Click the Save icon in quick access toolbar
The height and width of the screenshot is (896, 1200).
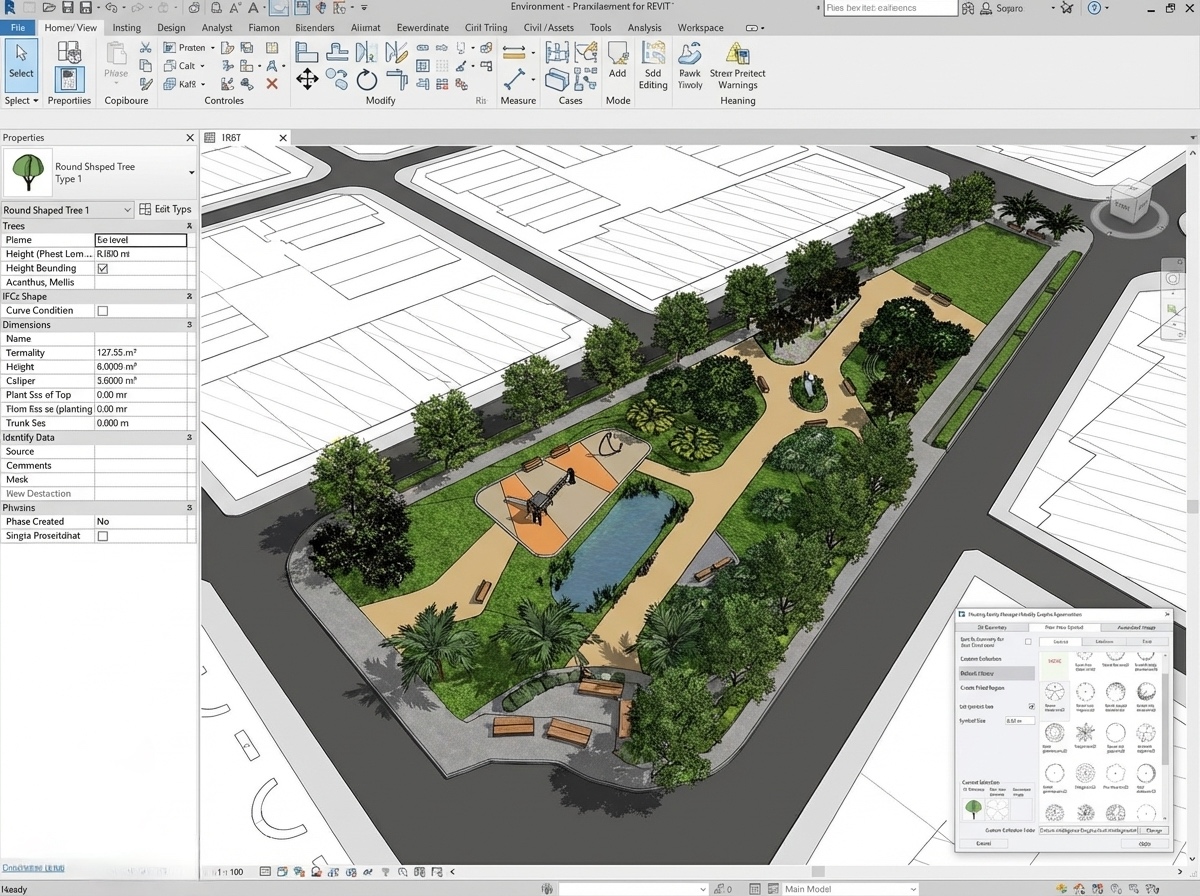click(x=67, y=8)
